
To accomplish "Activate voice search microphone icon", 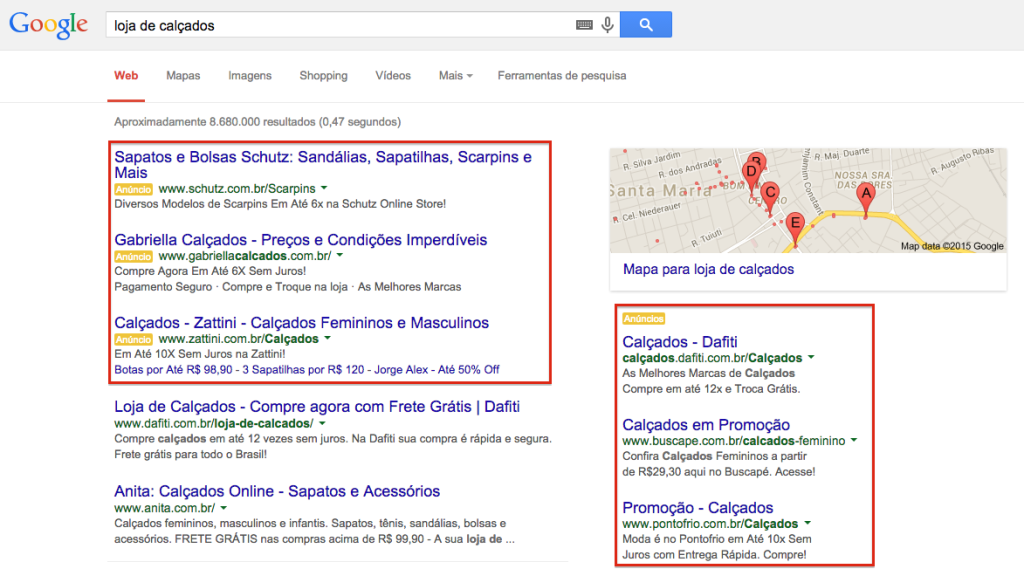I will [x=607, y=25].
